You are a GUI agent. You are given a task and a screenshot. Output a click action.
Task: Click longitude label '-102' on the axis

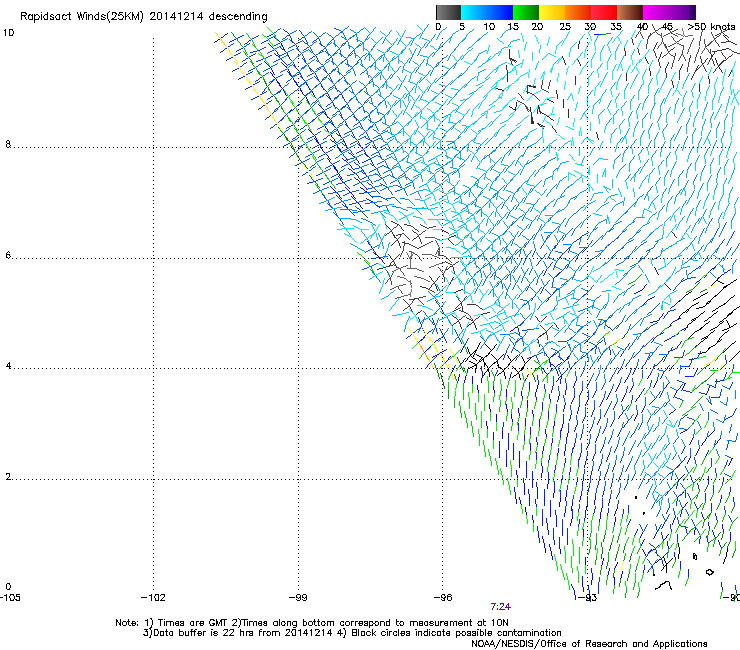tap(153, 598)
